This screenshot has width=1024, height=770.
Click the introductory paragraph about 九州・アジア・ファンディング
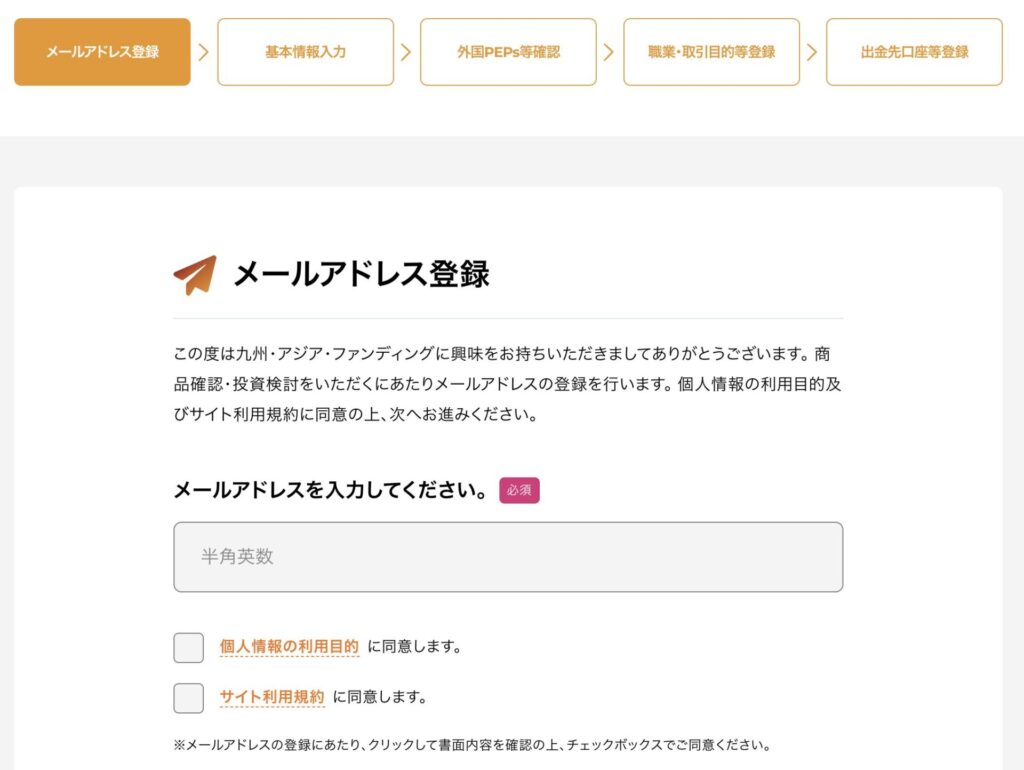coord(500,384)
